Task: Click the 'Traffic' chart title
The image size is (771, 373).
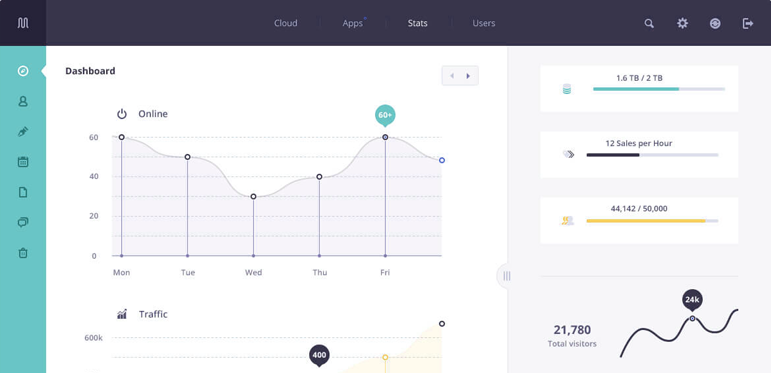Action: pos(153,314)
